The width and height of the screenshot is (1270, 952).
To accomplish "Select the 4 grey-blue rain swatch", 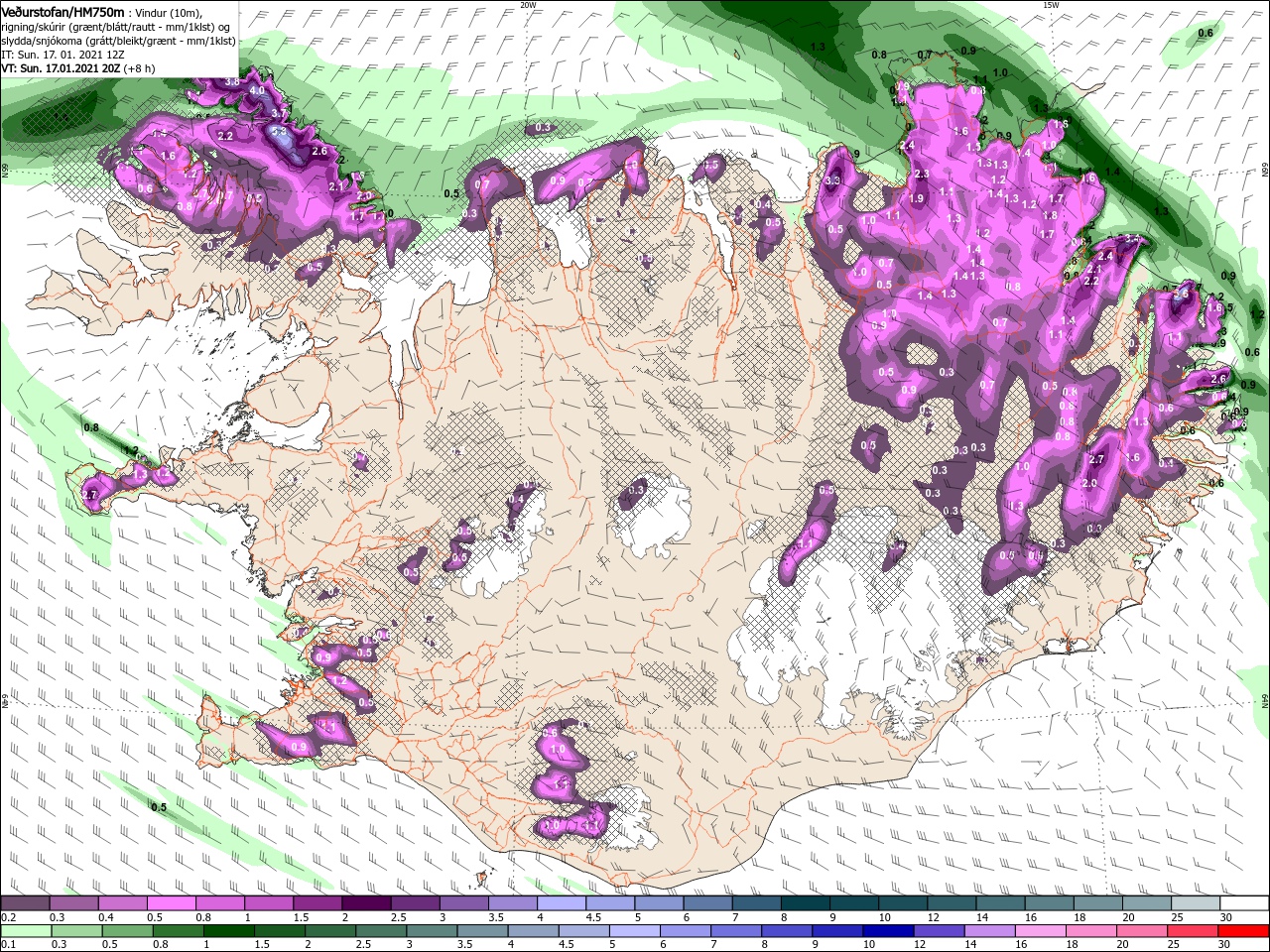I will (533, 931).
